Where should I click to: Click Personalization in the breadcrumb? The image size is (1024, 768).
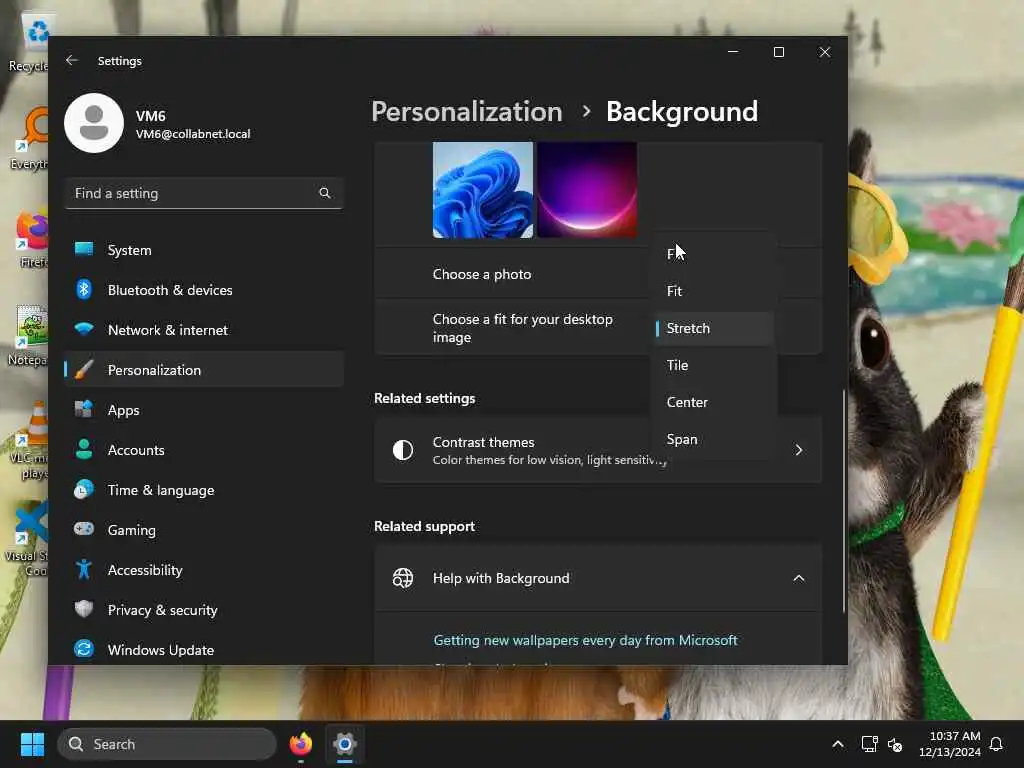point(467,111)
